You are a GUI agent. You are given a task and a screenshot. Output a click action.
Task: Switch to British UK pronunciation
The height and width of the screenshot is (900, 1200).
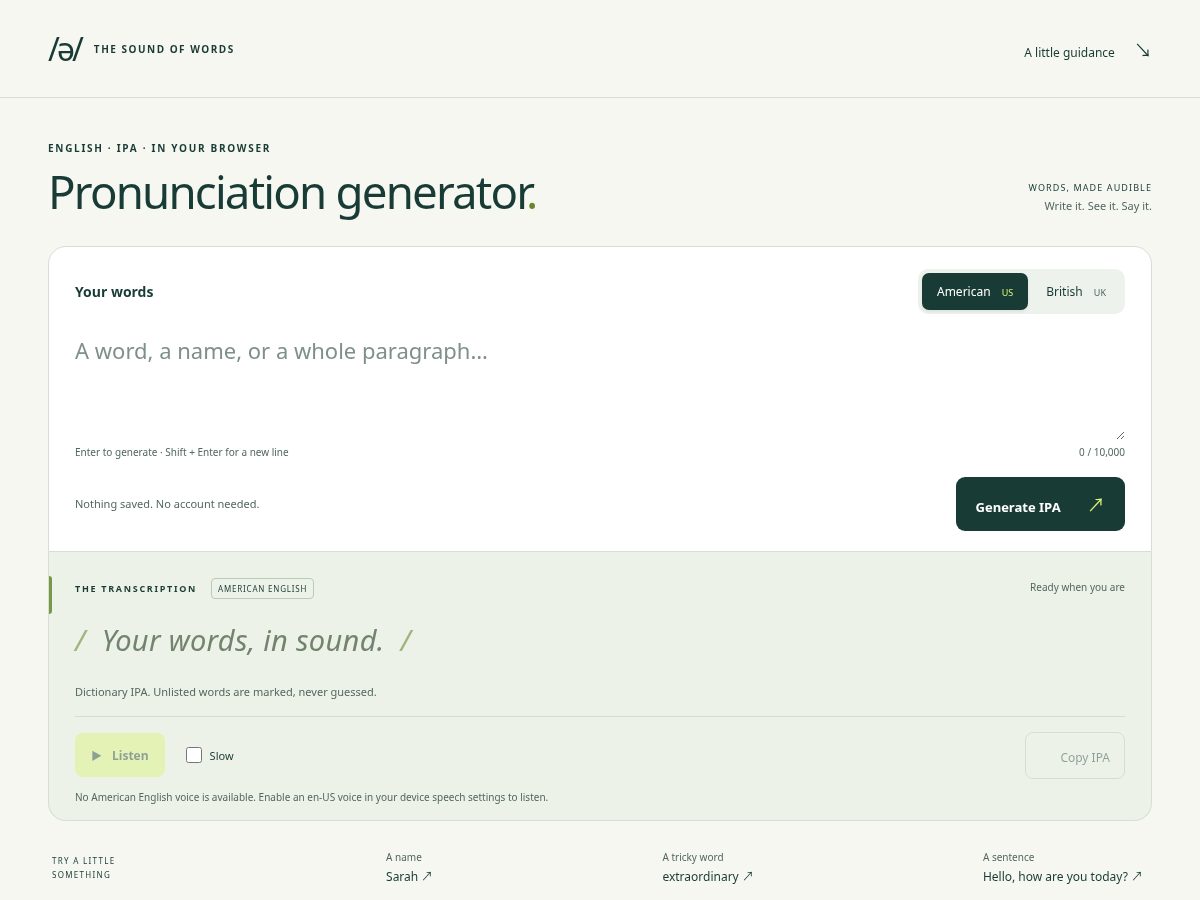[1076, 291]
